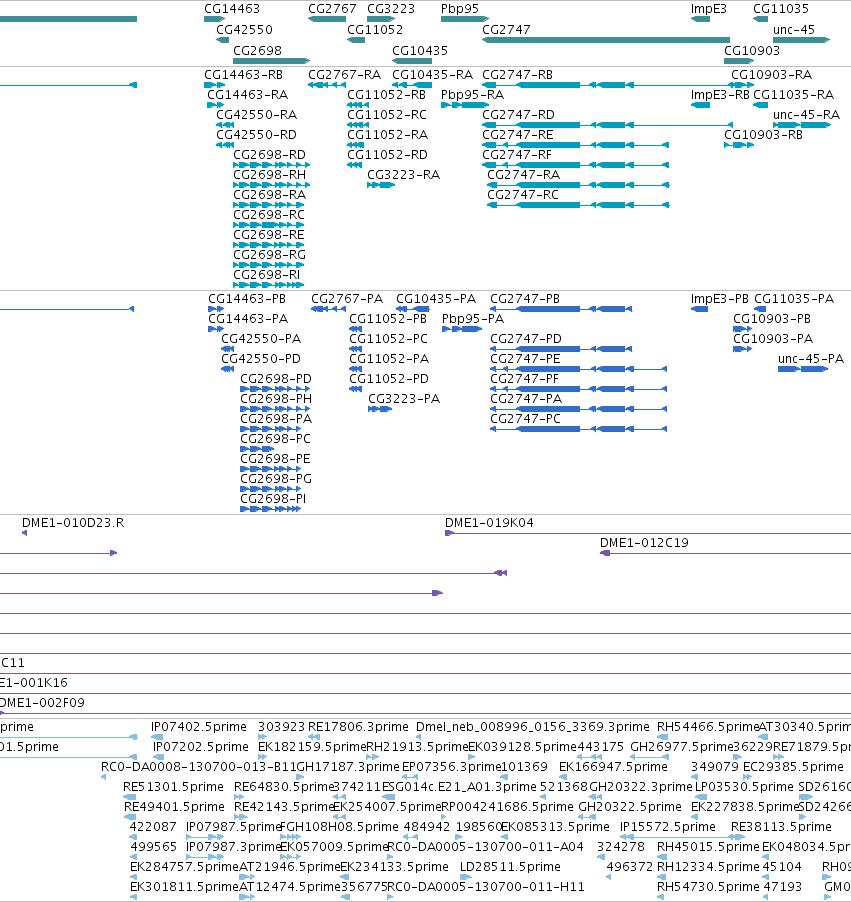Select the RE51301.5prime EST label
The image size is (851, 902).
coord(173,787)
